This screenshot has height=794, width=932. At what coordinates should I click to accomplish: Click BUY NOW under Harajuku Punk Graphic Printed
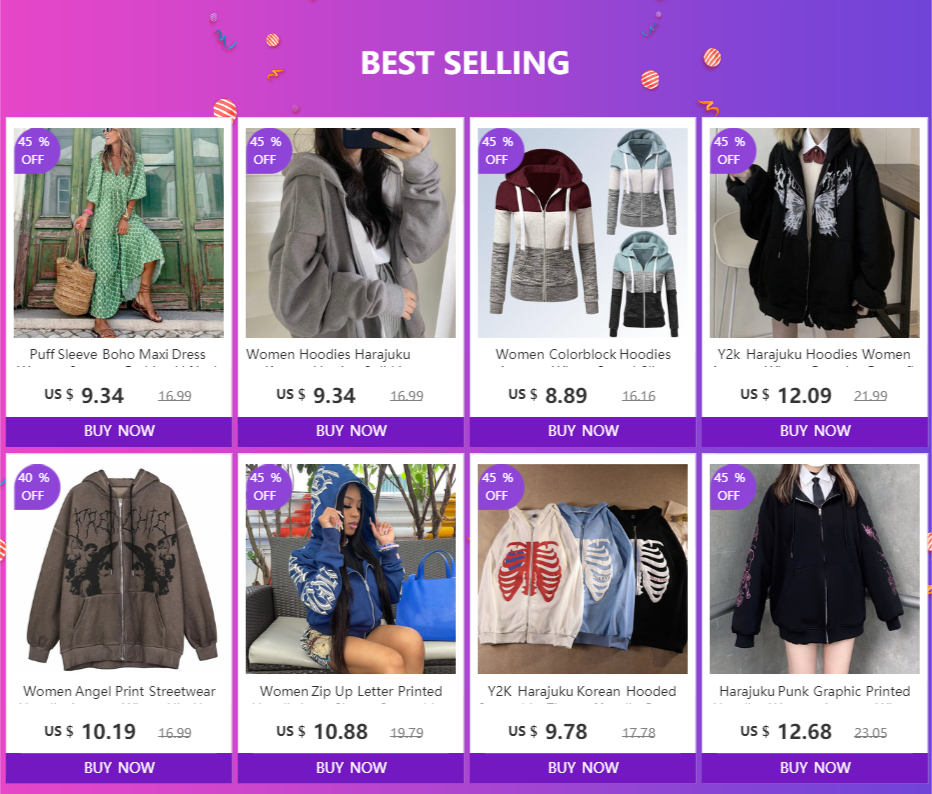click(815, 768)
